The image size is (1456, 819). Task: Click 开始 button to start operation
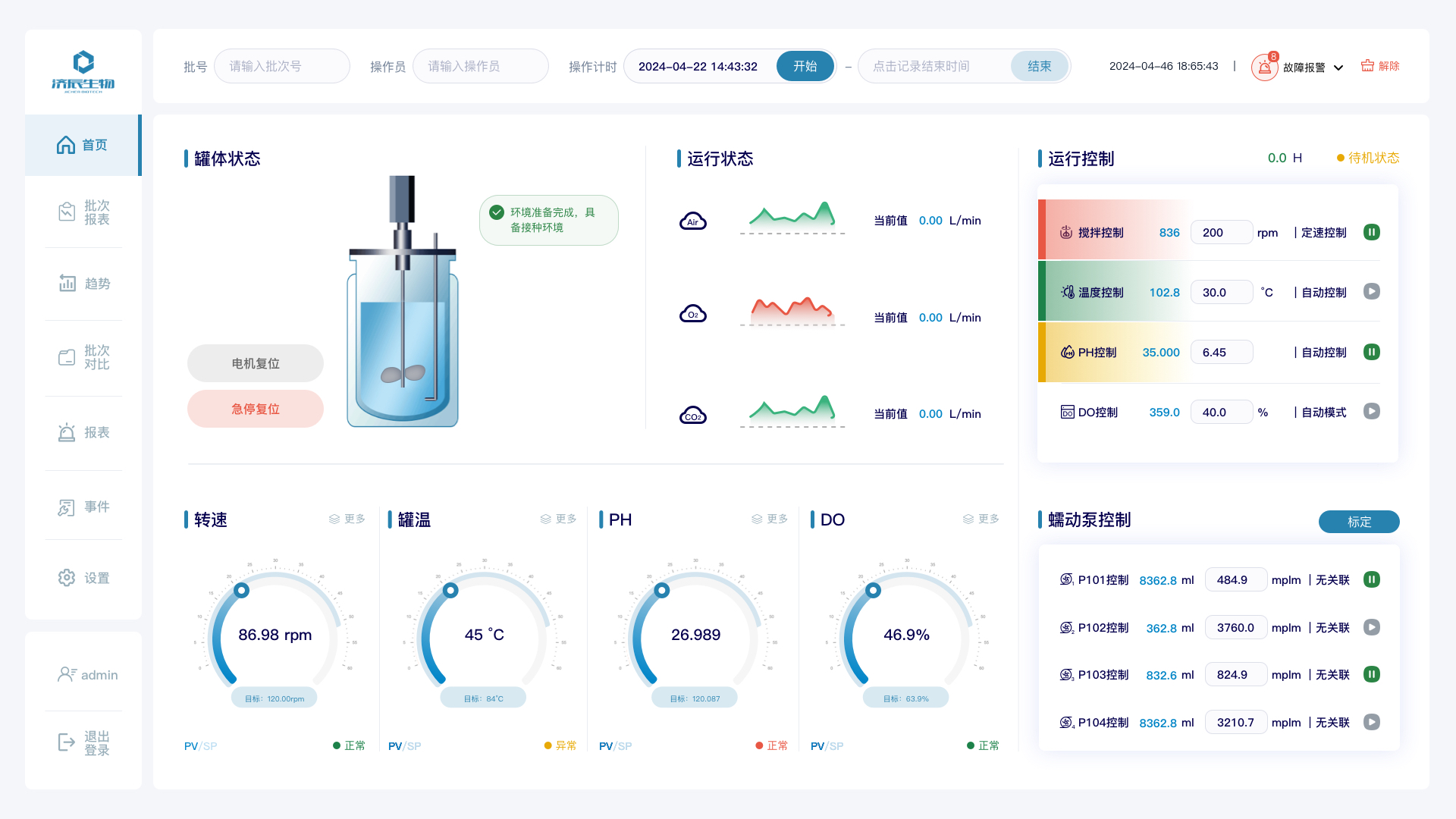click(x=805, y=66)
